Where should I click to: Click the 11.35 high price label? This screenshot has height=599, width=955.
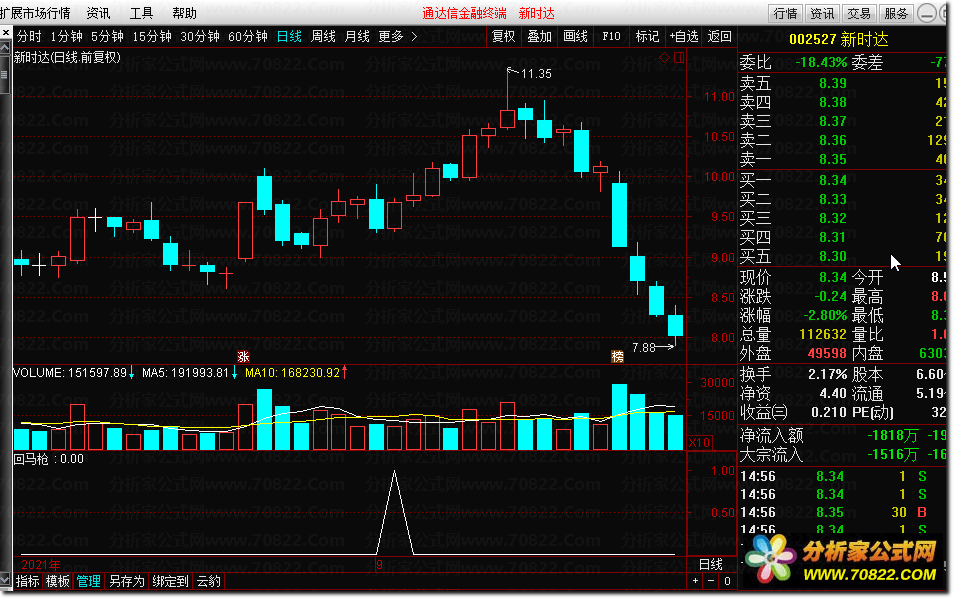click(537, 74)
